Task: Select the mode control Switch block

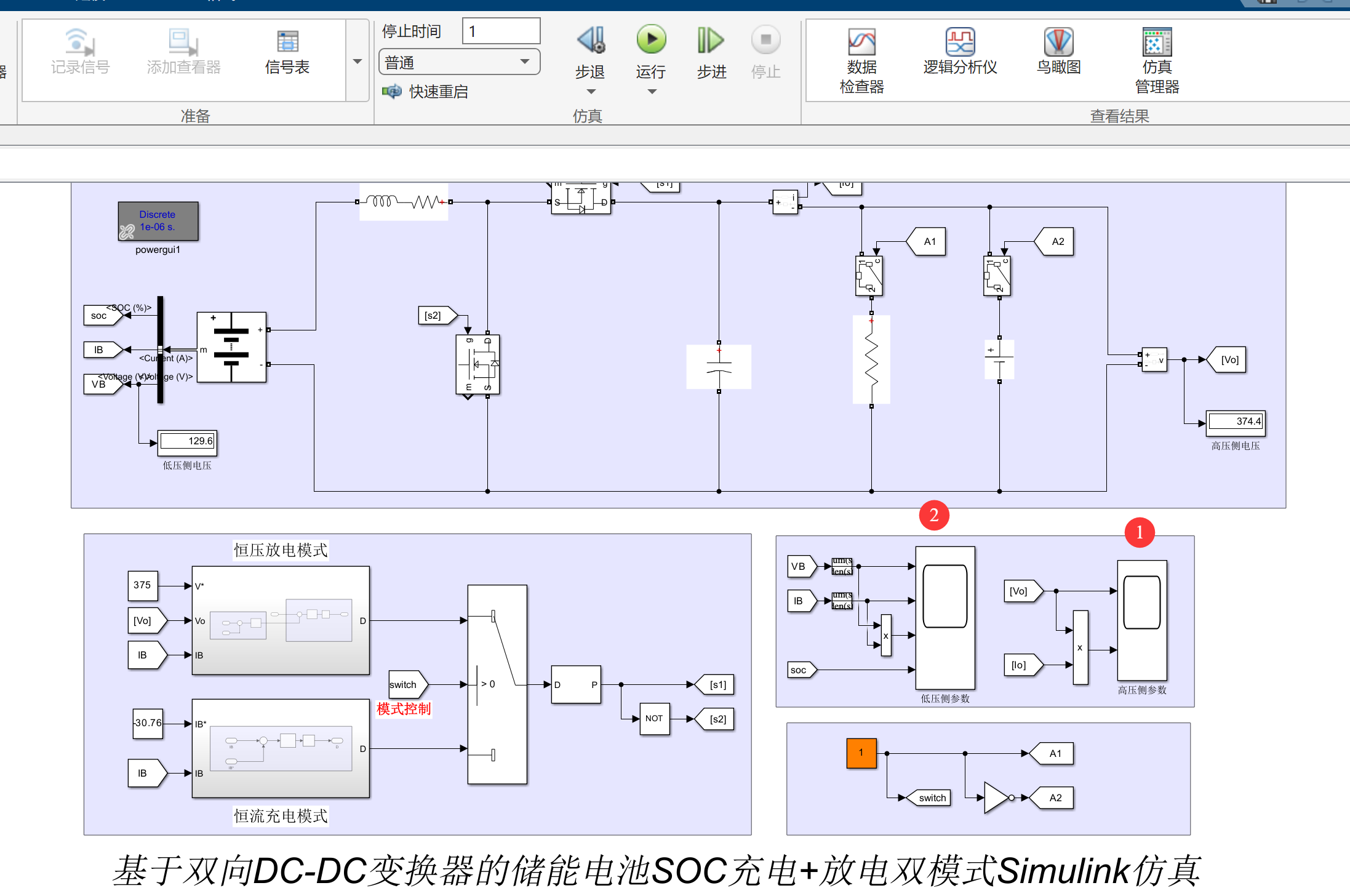Action: click(497, 684)
